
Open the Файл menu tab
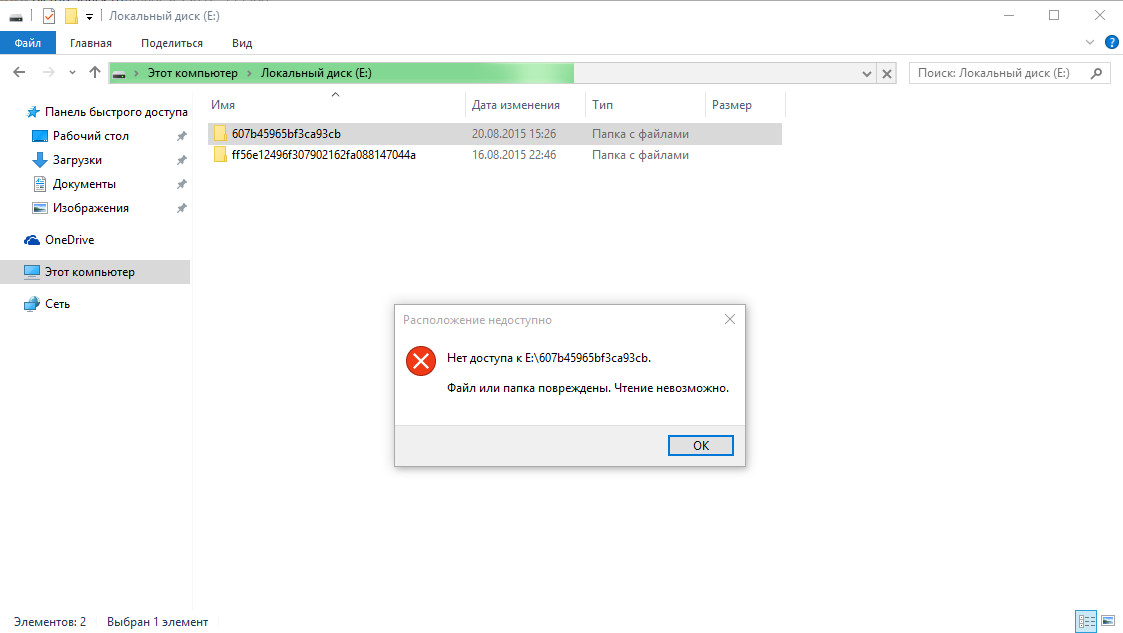(28, 43)
